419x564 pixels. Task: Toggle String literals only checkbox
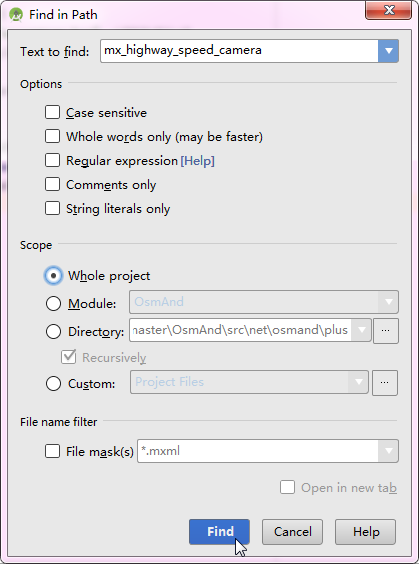click(x=53, y=208)
